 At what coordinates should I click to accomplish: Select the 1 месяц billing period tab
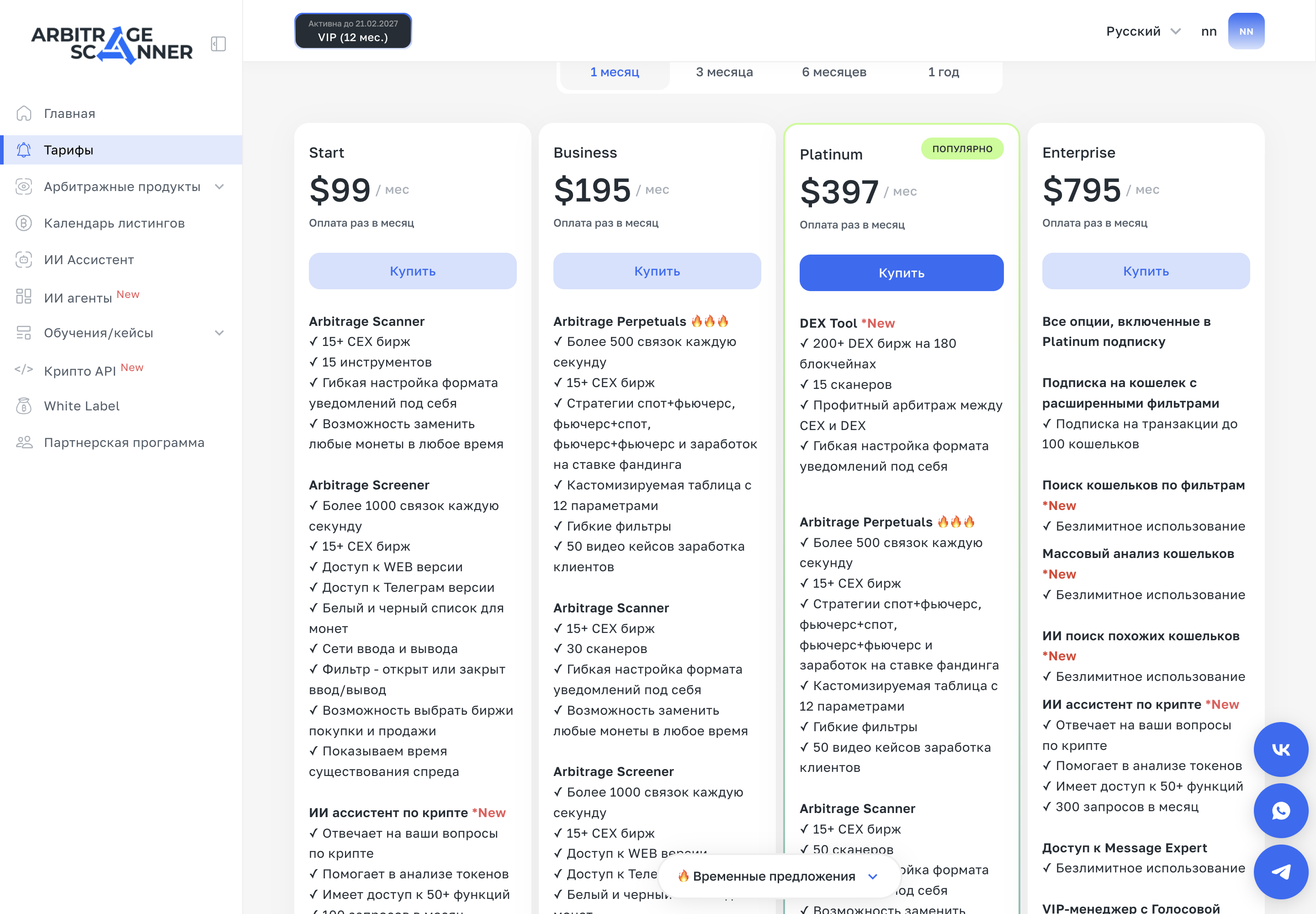click(x=615, y=72)
